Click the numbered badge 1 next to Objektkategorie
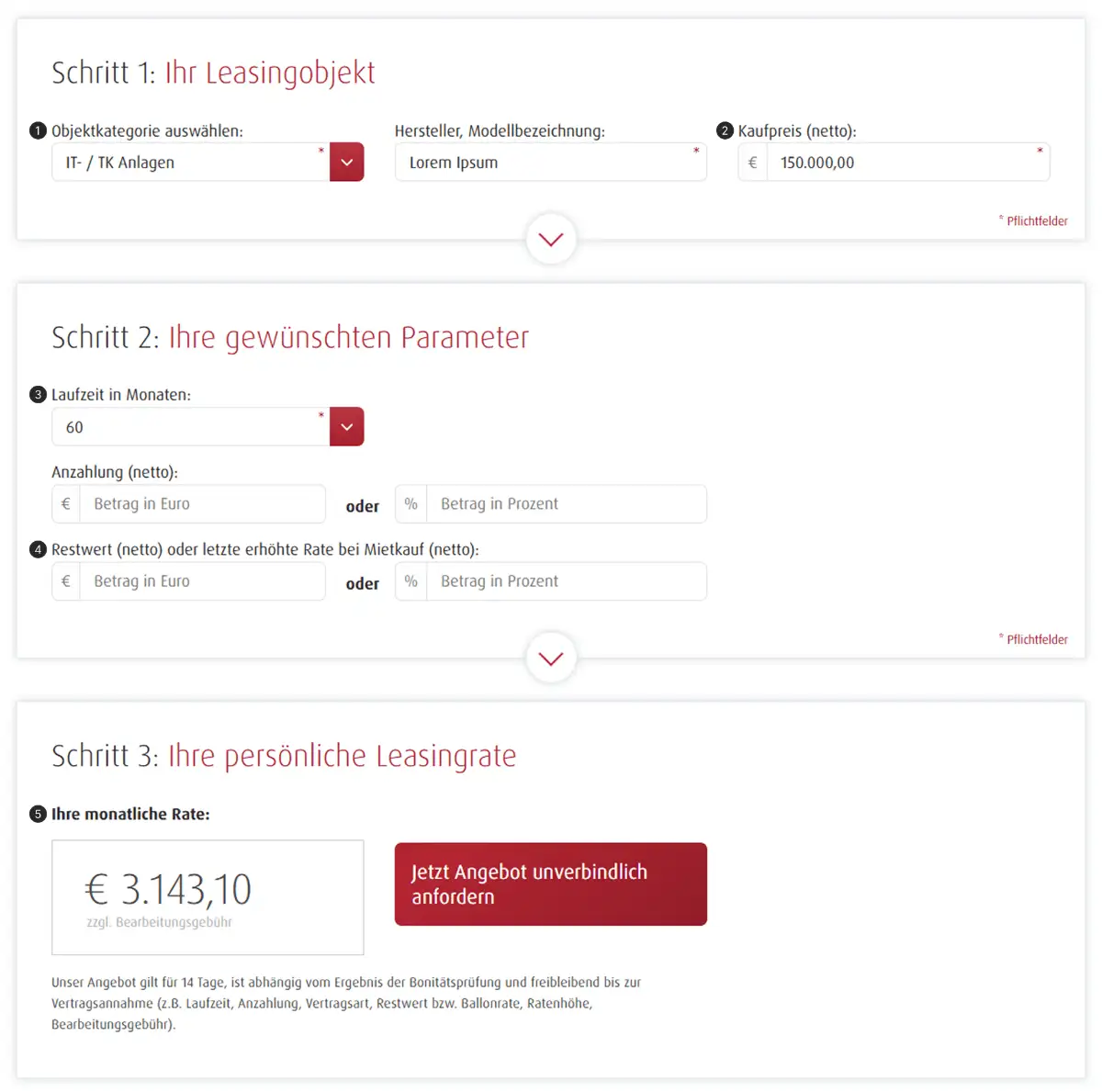This screenshot has height=1092, width=1102. [x=38, y=130]
